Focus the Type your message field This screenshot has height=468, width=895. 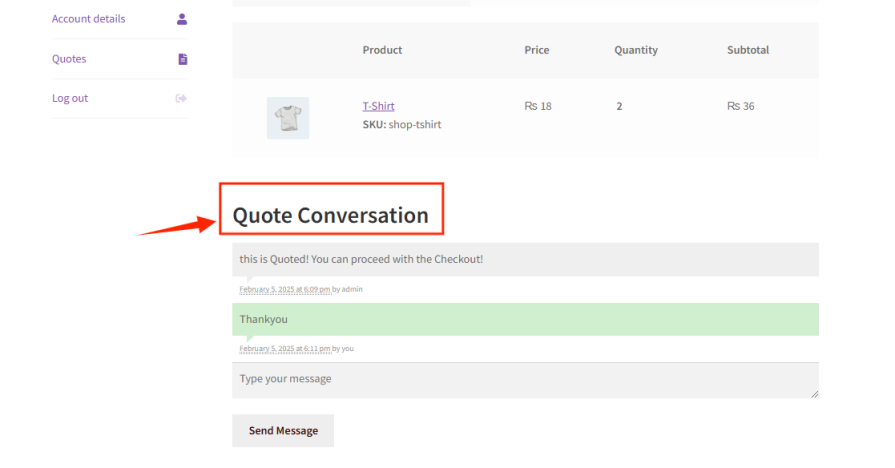[x=524, y=380]
